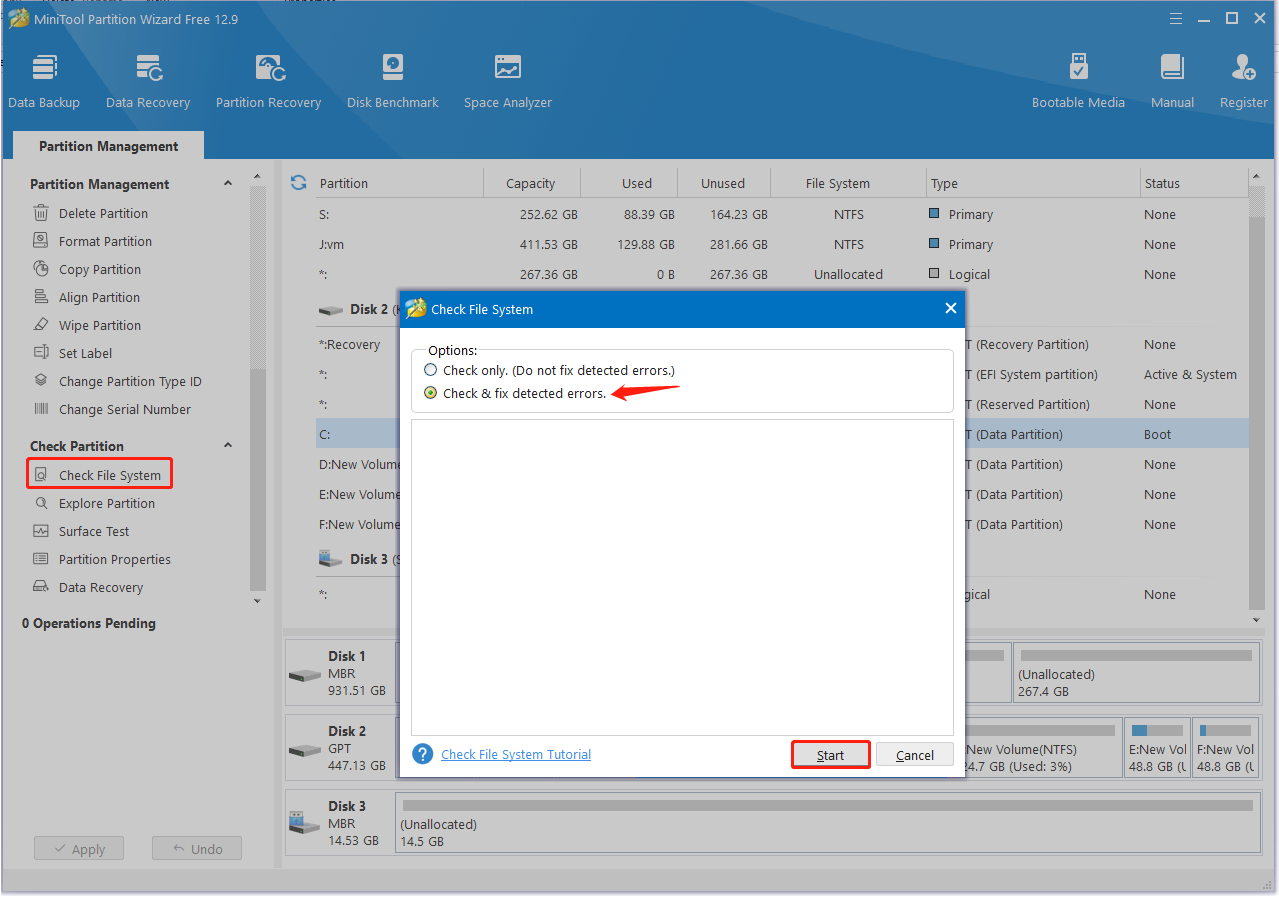
Task: Open the application menu in title bar
Action: (1176, 18)
